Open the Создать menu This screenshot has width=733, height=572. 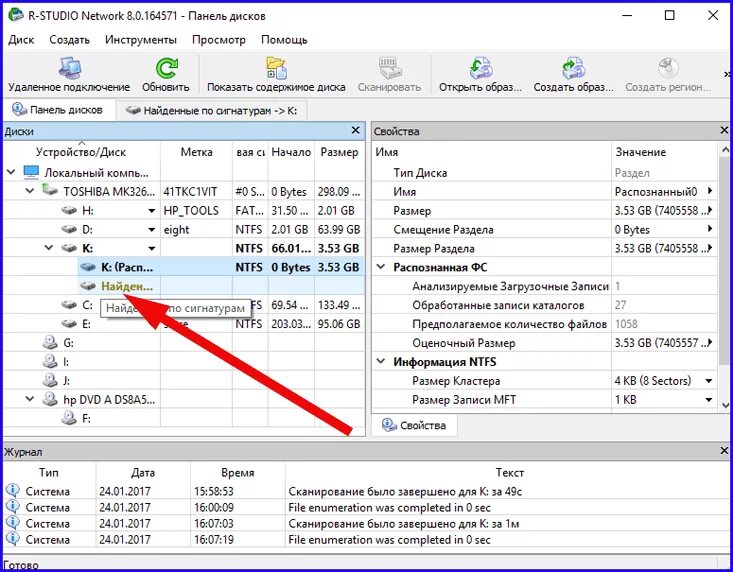(x=69, y=40)
